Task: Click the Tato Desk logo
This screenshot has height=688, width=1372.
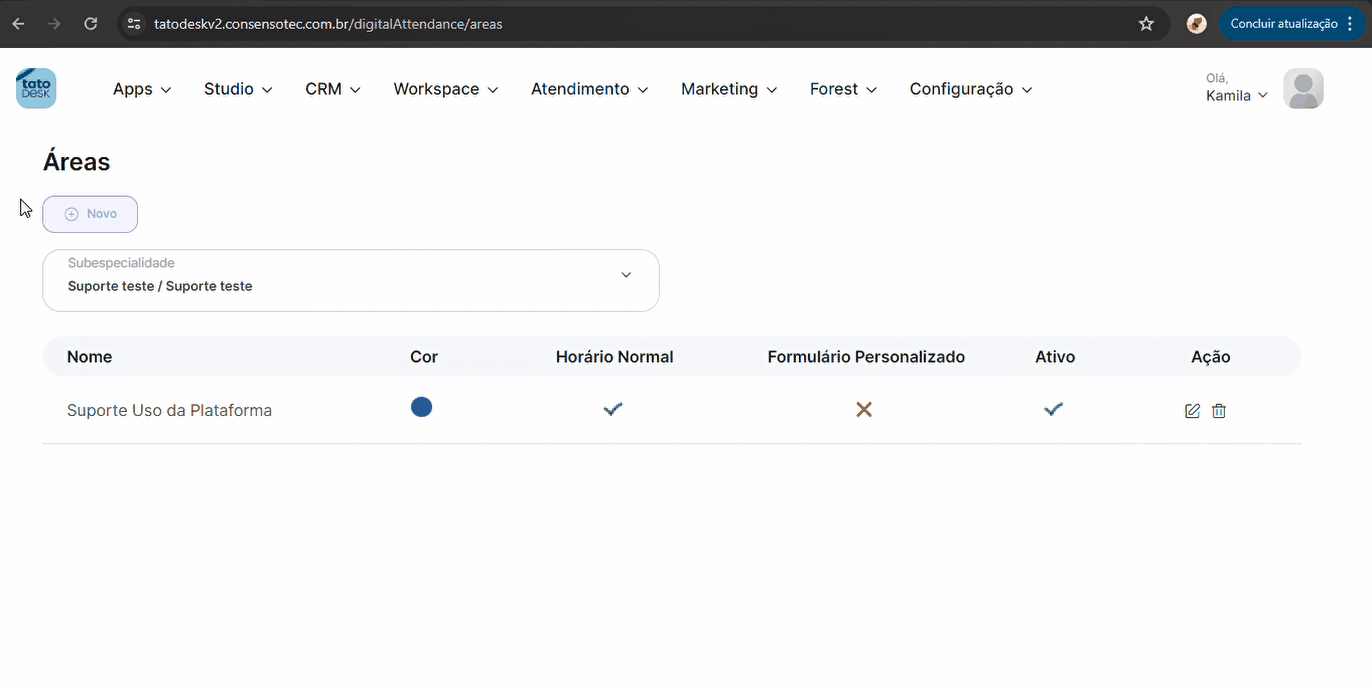Action: click(36, 89)
